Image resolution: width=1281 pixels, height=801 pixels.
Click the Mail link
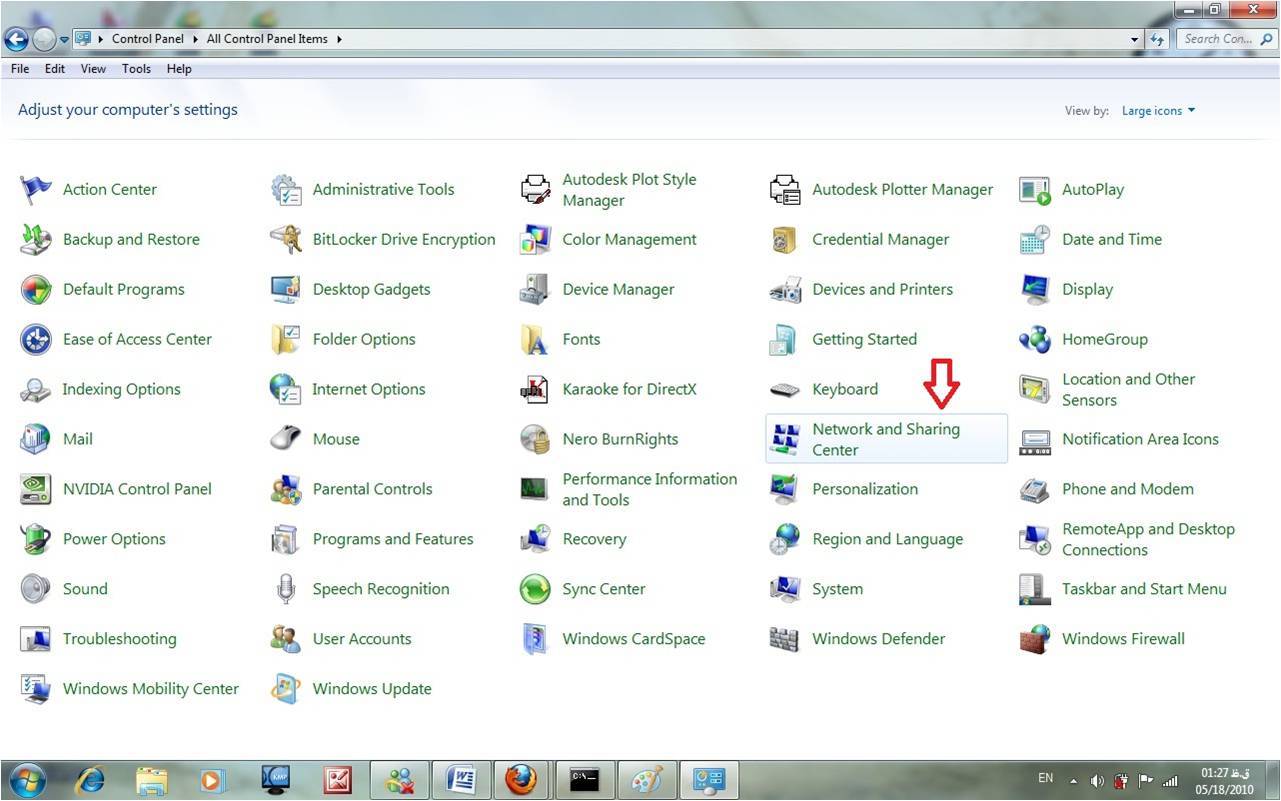pos(78,439)
